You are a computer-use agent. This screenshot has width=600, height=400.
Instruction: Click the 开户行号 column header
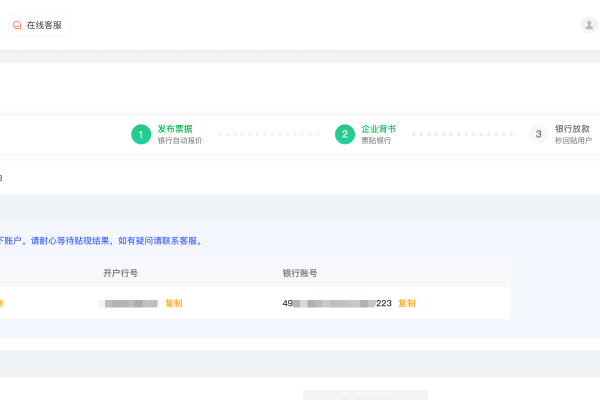(121, 273)
